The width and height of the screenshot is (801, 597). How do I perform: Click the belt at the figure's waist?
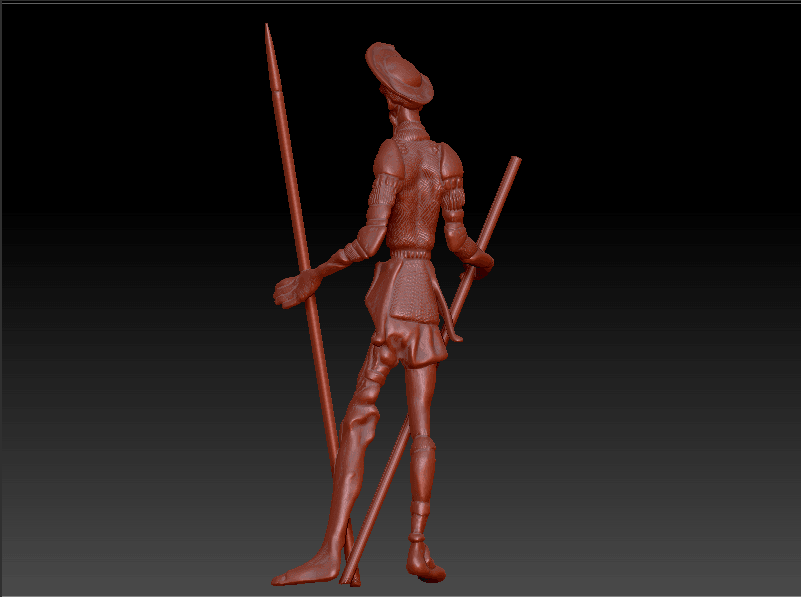[x=412, y=254]
